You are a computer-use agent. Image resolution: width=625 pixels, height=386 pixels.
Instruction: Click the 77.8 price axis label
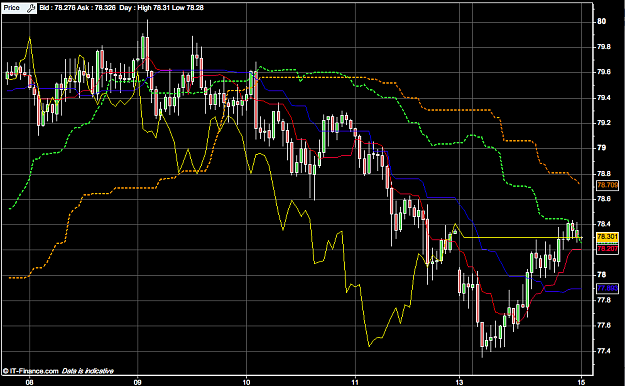click(x=603, y=300)
